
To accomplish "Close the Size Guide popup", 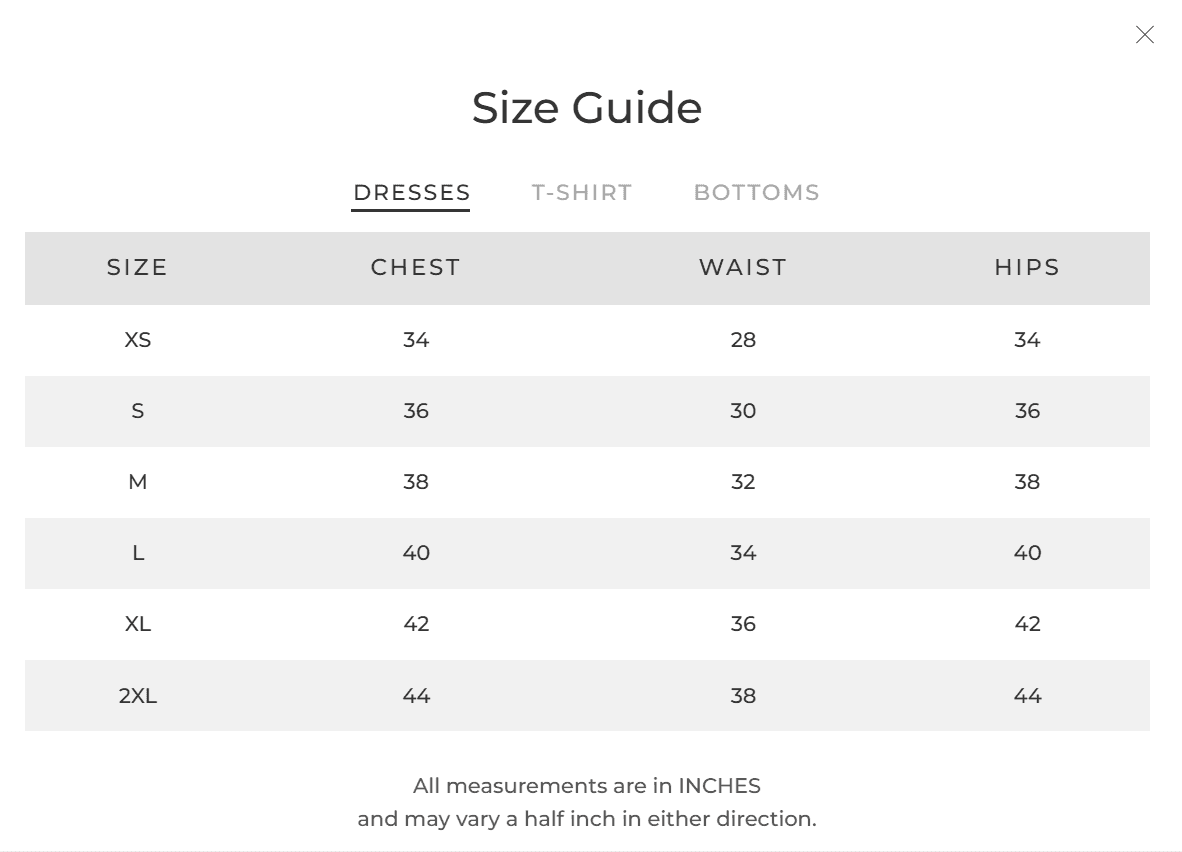I will [1144, 35].
